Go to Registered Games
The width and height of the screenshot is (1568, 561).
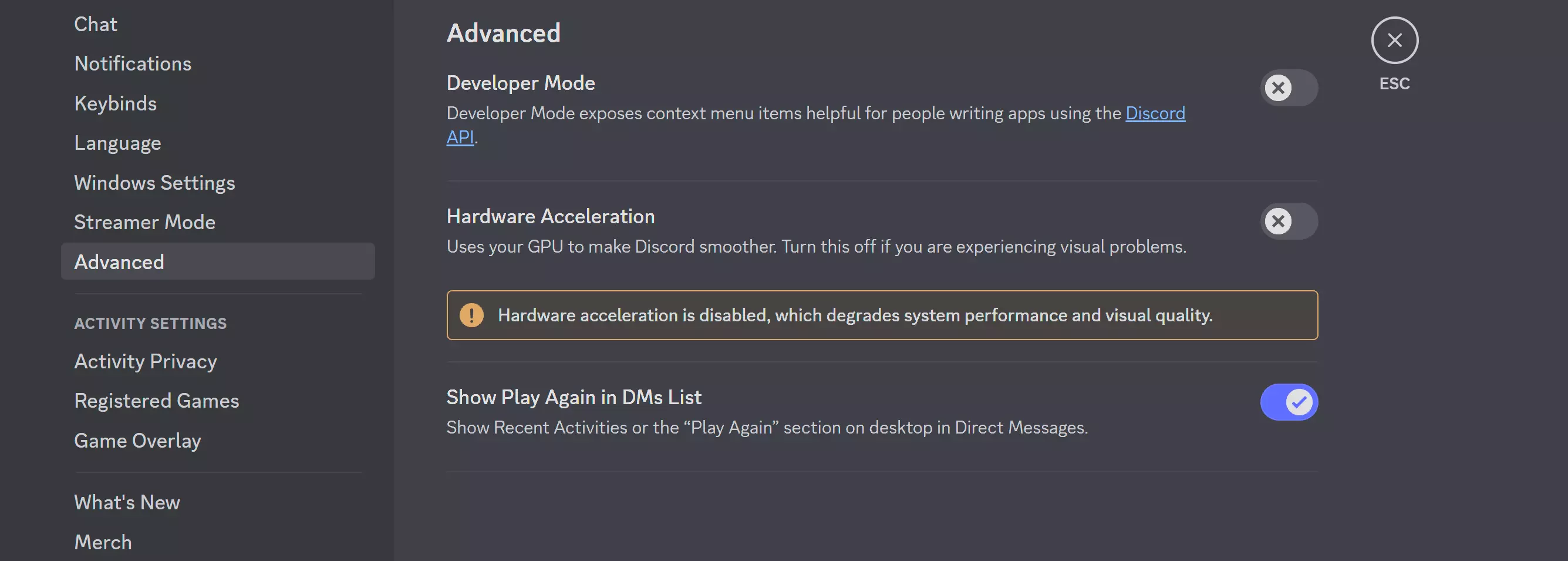tap(156, 401)
